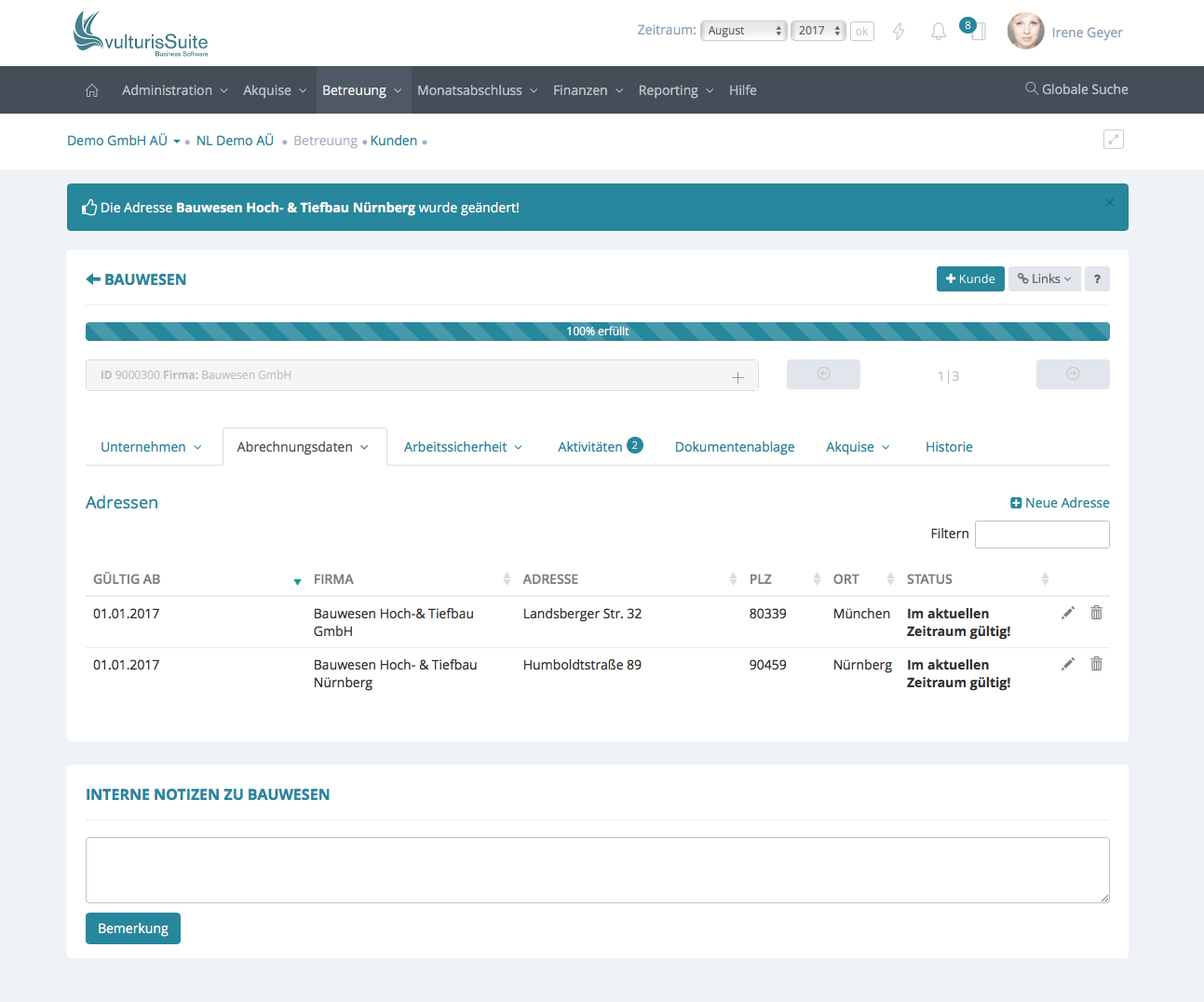This screenshot has height=1002, width=1204.
Task: Click the back arrow beside BAUWESEN
Action: [93, 279]
